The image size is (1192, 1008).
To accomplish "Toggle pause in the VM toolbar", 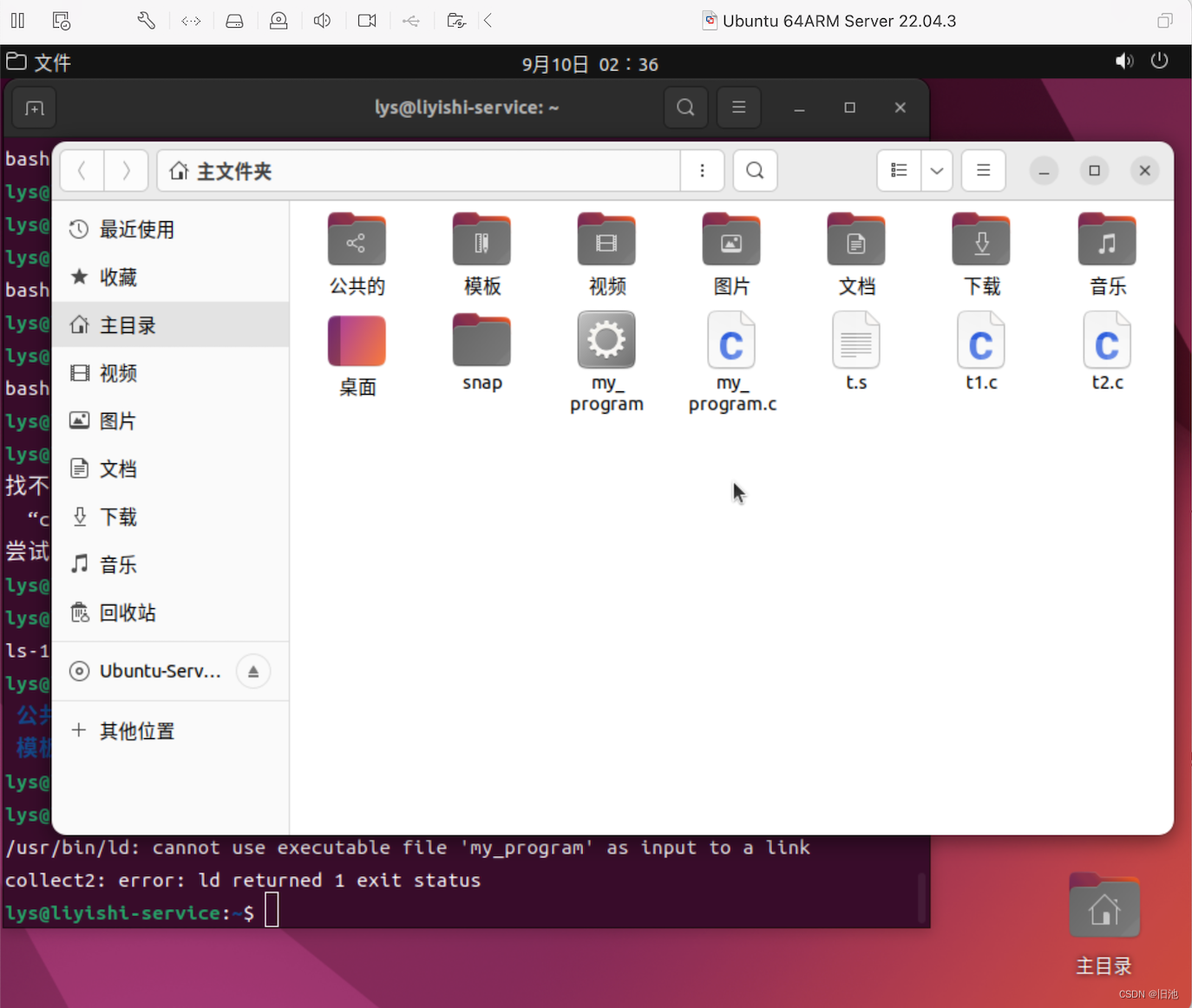I will click(x=17, y=20).
